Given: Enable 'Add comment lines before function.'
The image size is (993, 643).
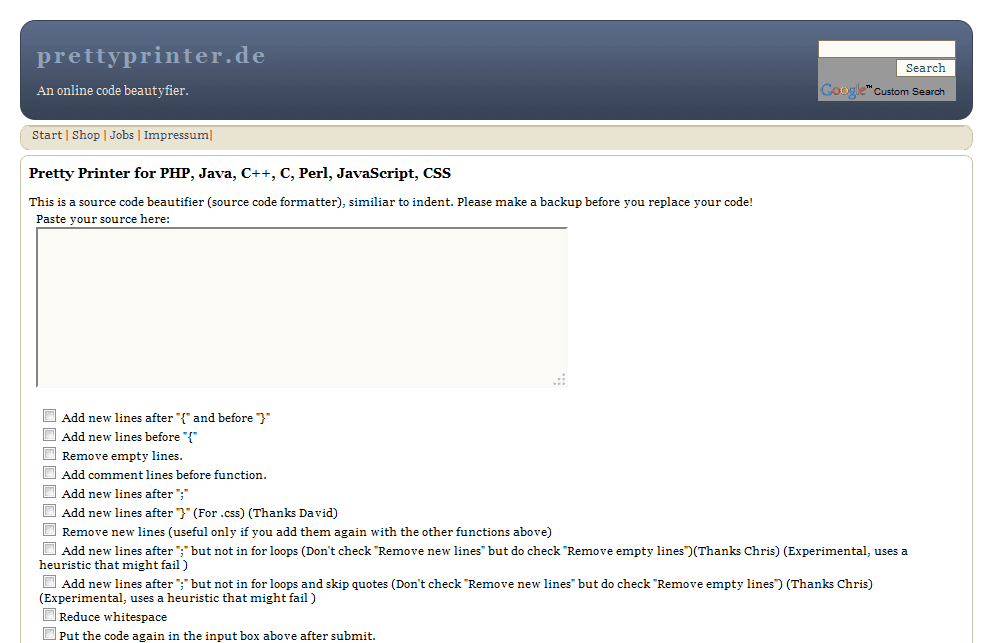Looking at the screenshot, I should [49, 473].
